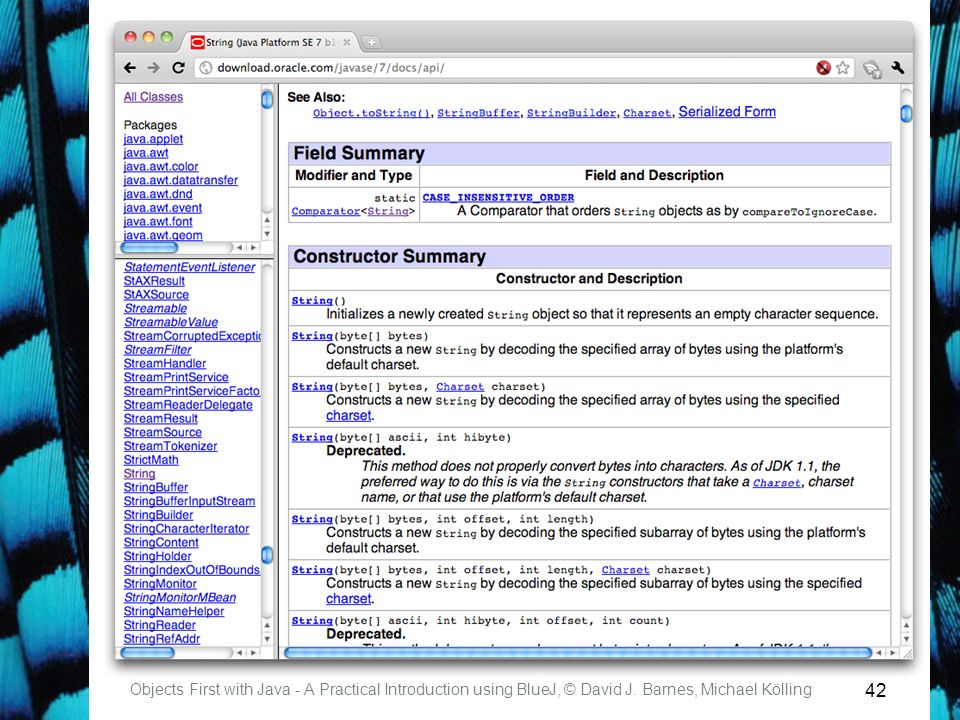Click the classes frame vertical scrollbar thumb

tap(267, 555)
